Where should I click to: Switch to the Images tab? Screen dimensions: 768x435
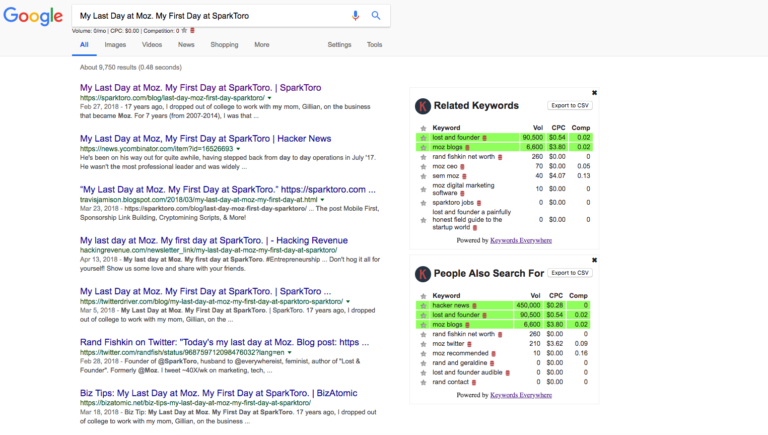coord(115,45)
